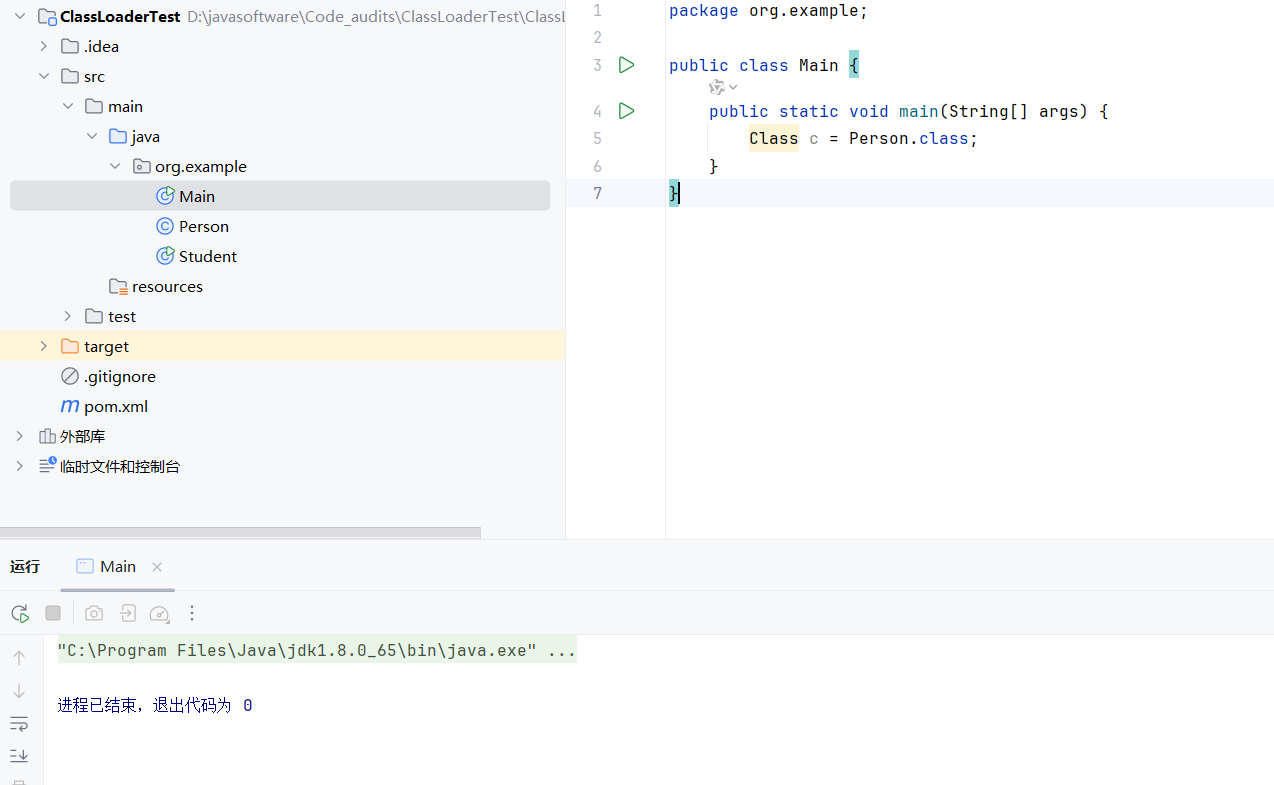
Task: Click the org.example package icon
Action: 142,166
